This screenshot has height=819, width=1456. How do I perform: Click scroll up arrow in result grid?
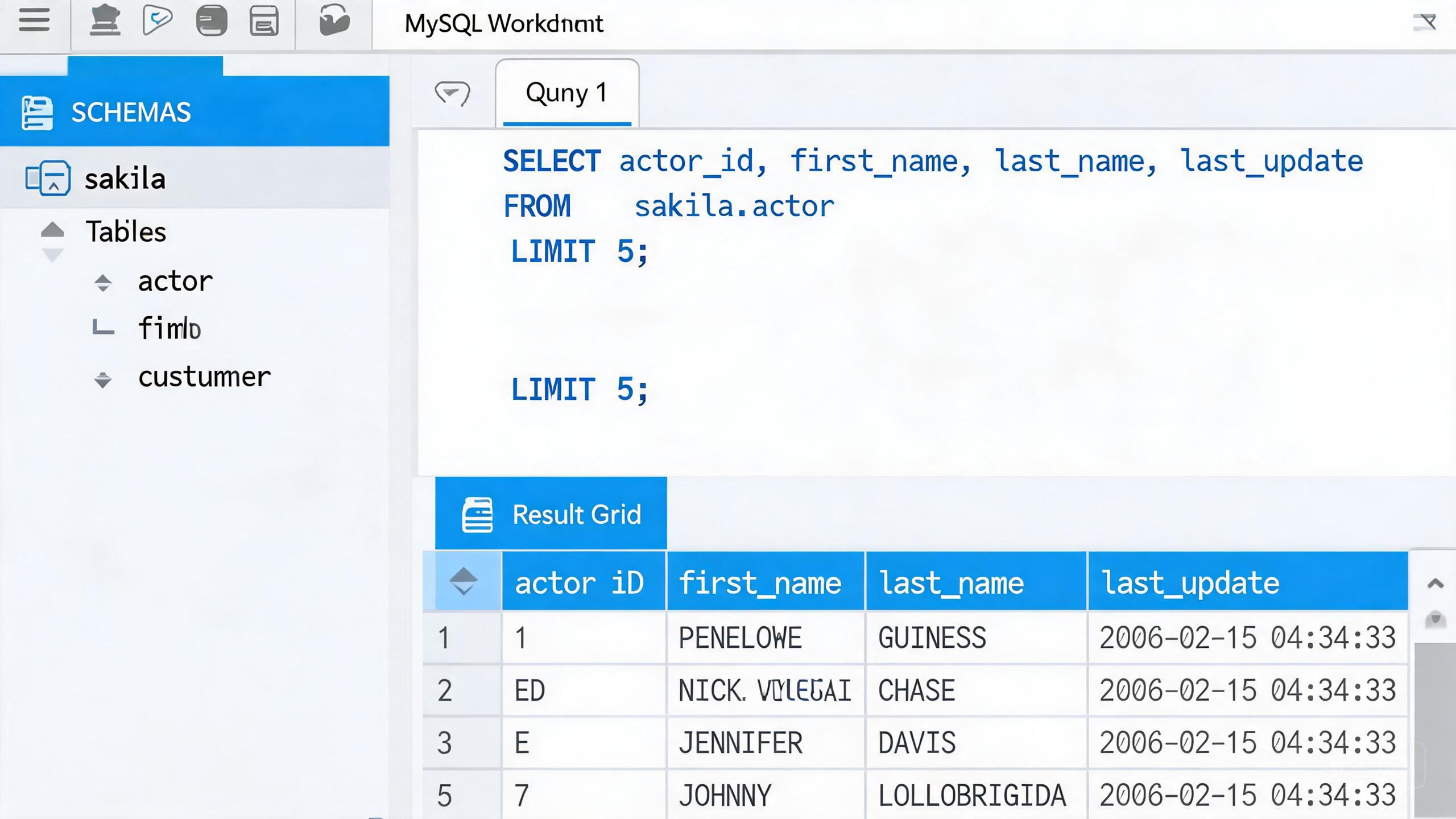[1436, 584]
